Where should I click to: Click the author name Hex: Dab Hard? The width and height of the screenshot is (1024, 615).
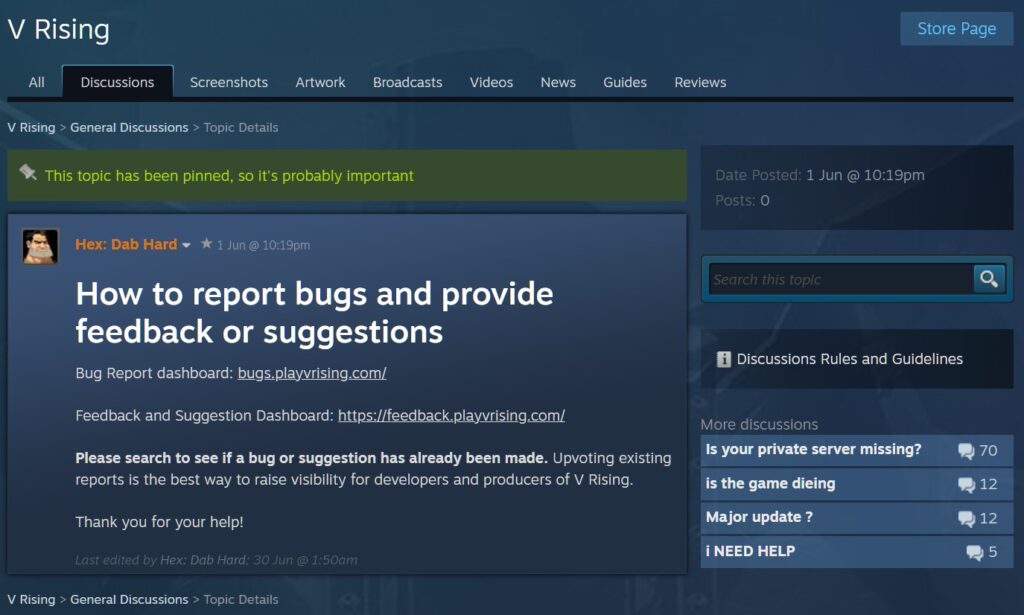pos(126,244)
